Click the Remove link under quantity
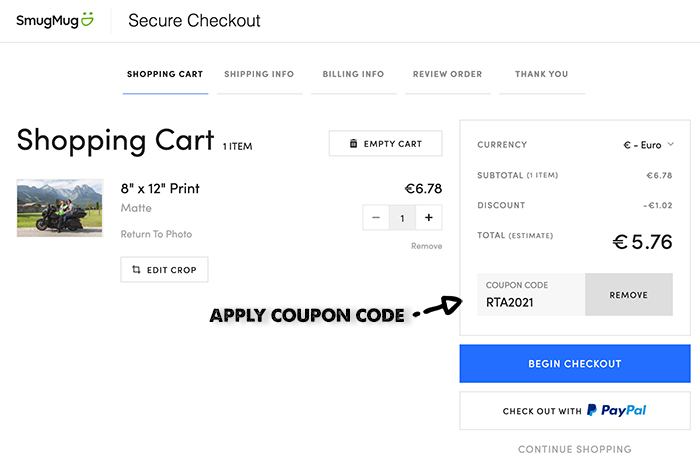700x467 pixels. (x=426, y=246)
